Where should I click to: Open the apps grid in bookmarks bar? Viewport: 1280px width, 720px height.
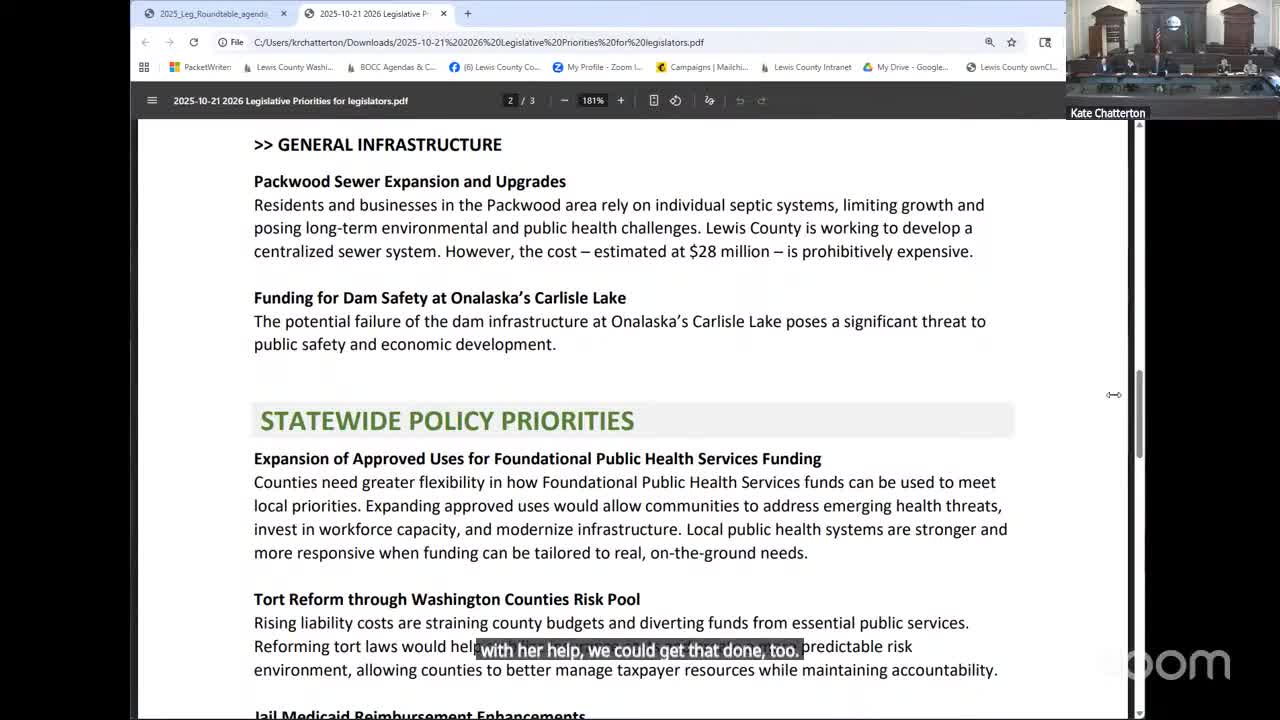click(144, 67)
